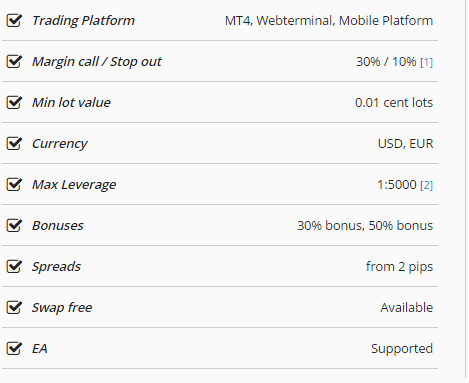The image size is (469, 383).
Task: Toggle the Swap free checkbox
Action: [14, 308]
